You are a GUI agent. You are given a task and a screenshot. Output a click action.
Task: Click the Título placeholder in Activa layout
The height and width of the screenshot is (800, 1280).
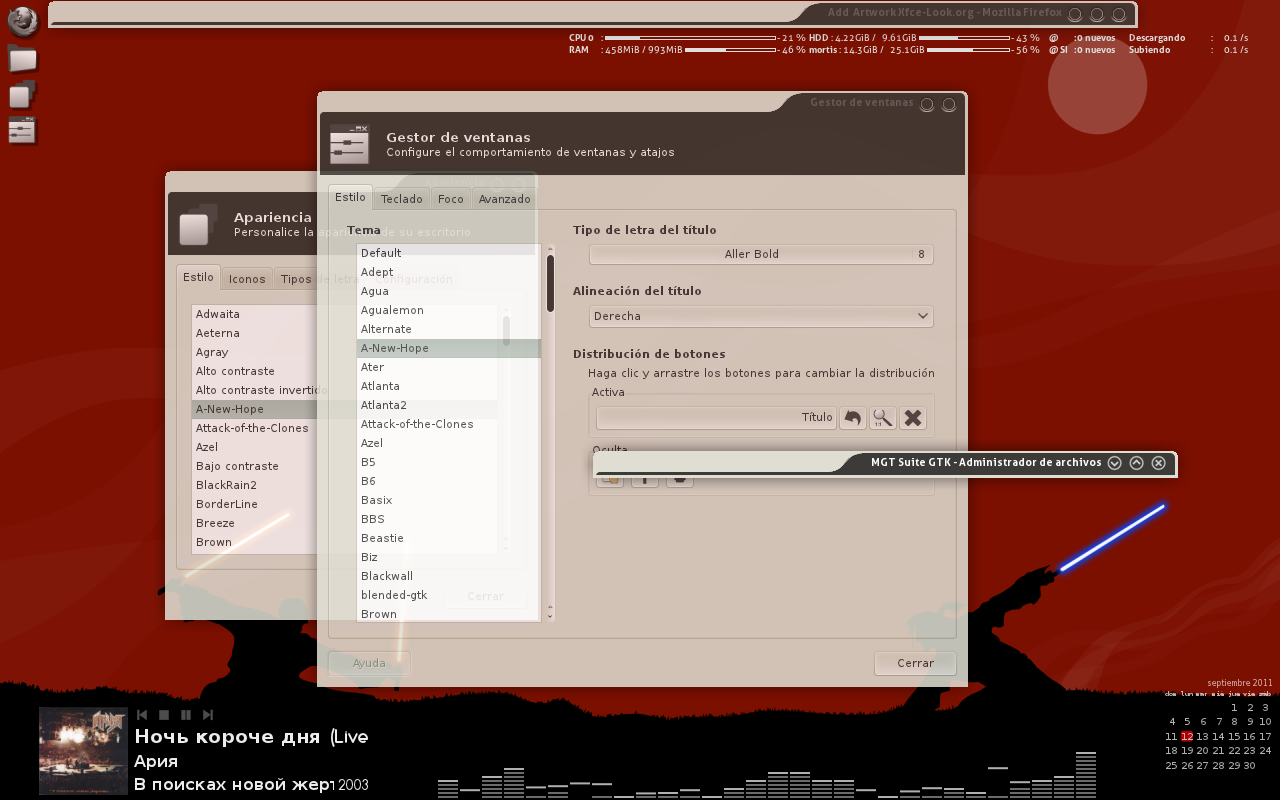716,418
